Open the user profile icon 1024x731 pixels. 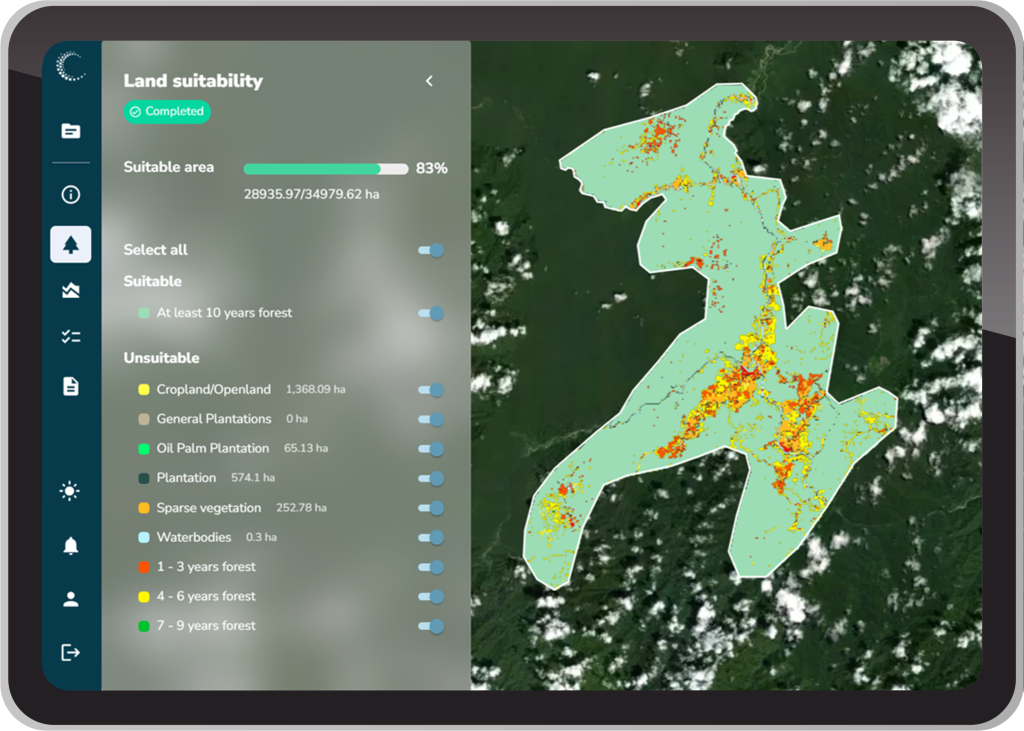[70, 600]
